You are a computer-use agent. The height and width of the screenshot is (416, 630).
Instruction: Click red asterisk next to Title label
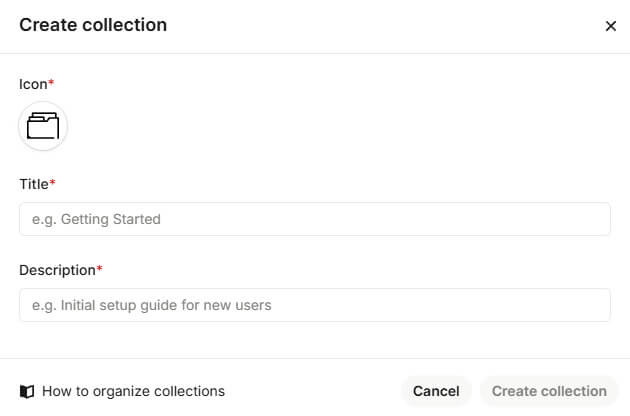pos(53,183)
